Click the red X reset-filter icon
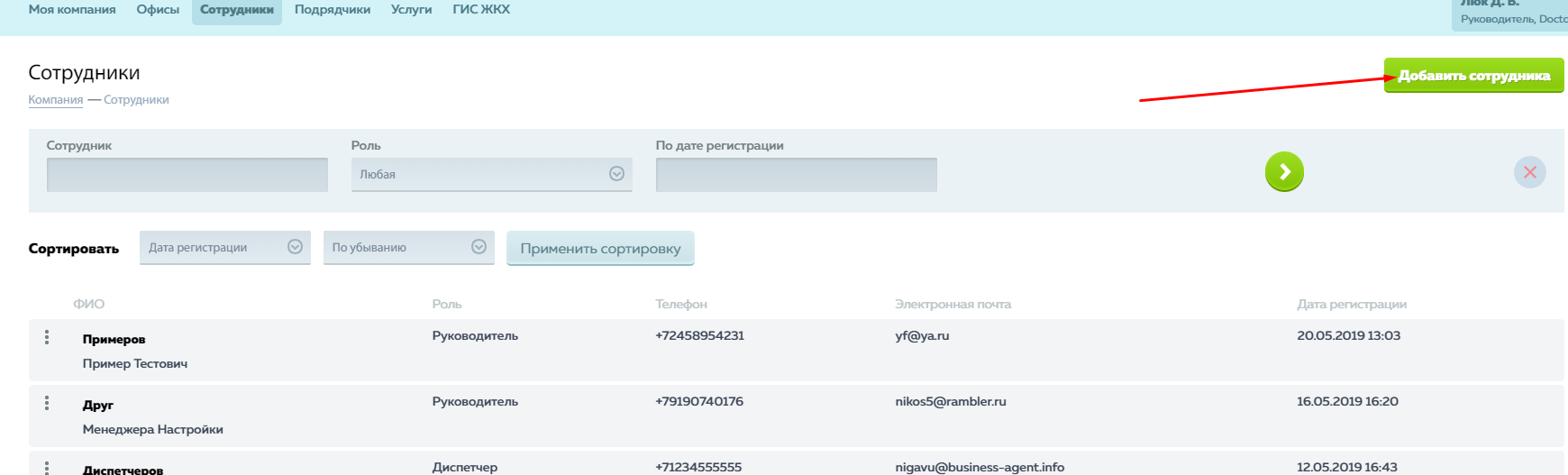Viewport: 1568px width, 475px height. [x=1529, y=172]
